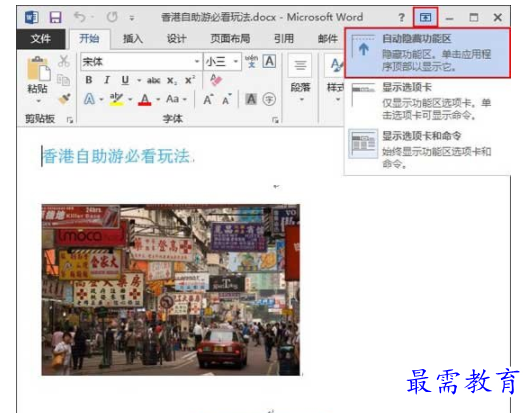Screen dimensions: 528x413
Task: Click the Clear Formatting eraser icon
Action: click(x=216, y=80)
